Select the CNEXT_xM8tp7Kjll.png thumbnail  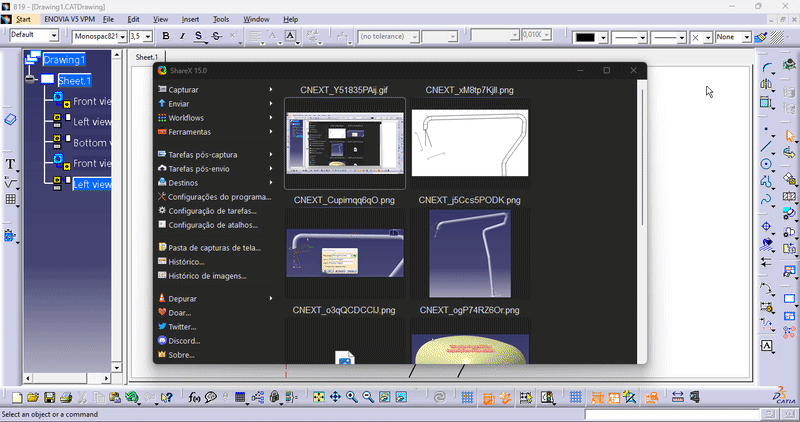coord(470,143)
